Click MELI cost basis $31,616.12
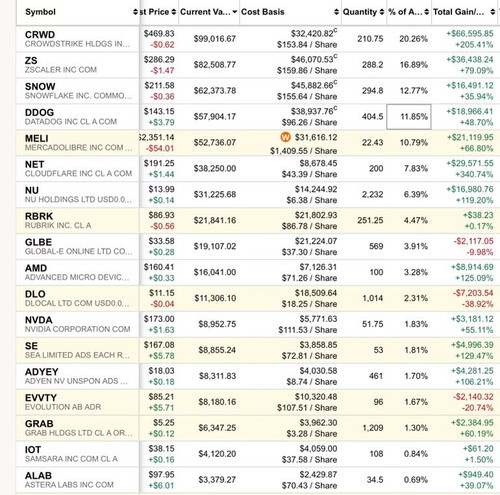The width and height of the screenshot is (500, 495). click(316, 137)
